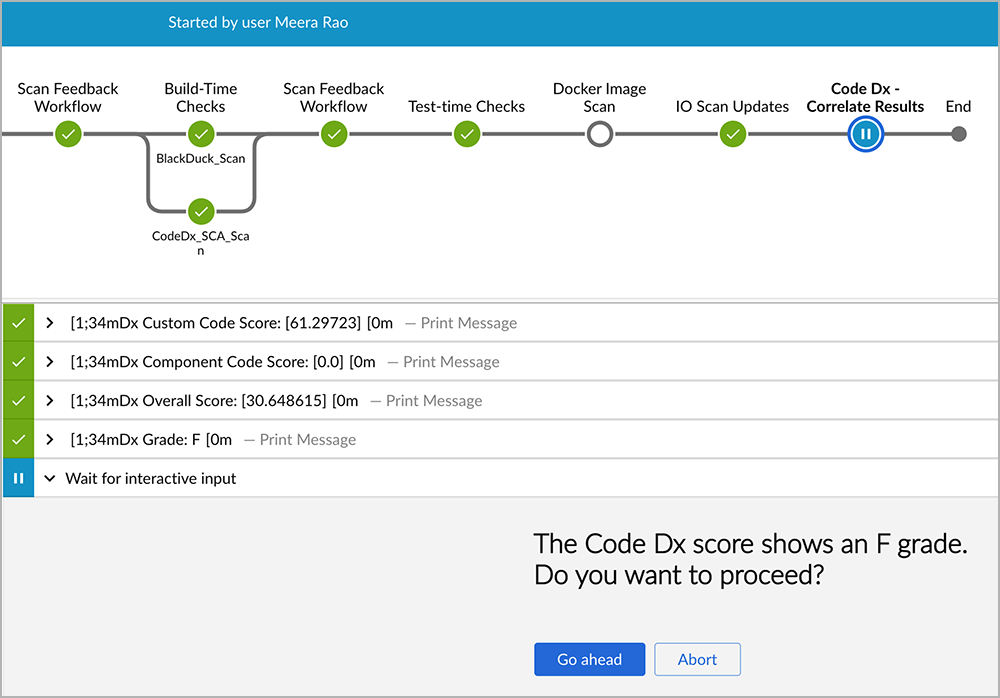Image resolution: width=1000 pixels, height=698 pixels.
Task: Click the second Scan Feedback Workflow node
Action: tap(333, 133)
